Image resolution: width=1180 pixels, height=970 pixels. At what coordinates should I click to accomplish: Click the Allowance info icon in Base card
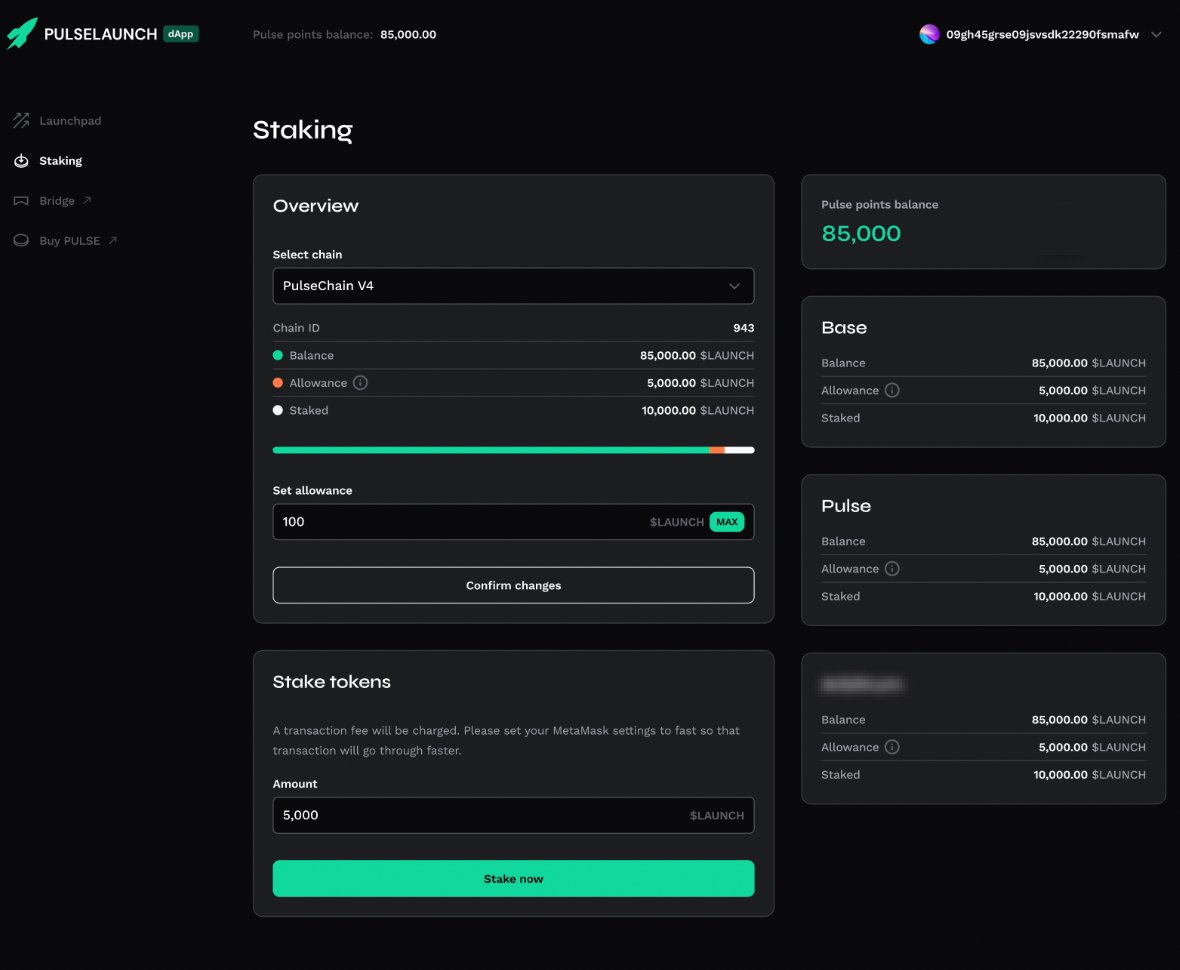pos(890,390)
